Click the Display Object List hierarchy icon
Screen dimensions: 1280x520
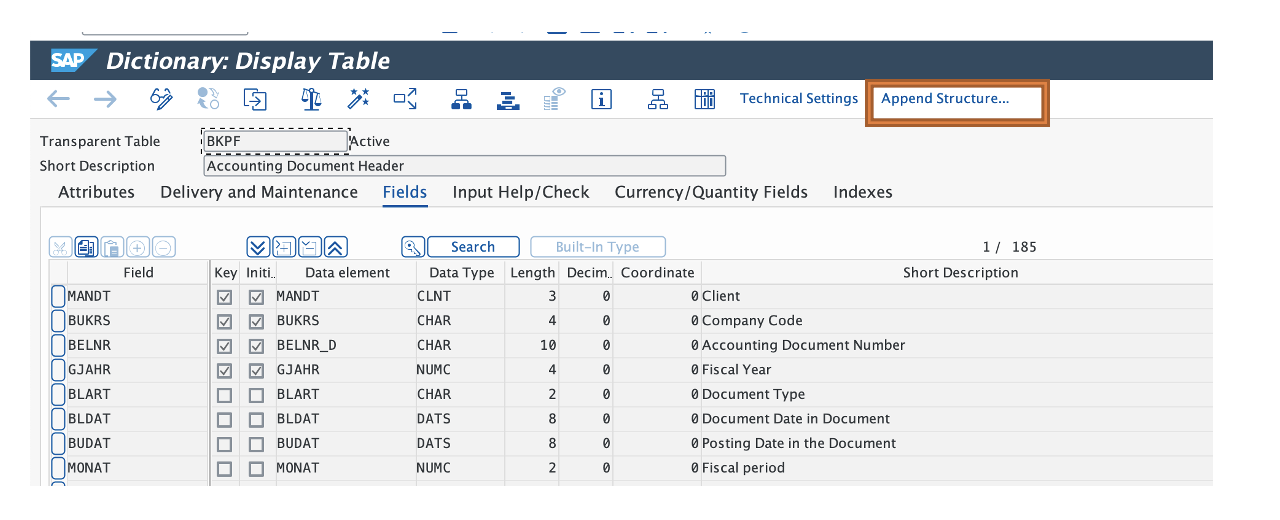coord(461,99)
